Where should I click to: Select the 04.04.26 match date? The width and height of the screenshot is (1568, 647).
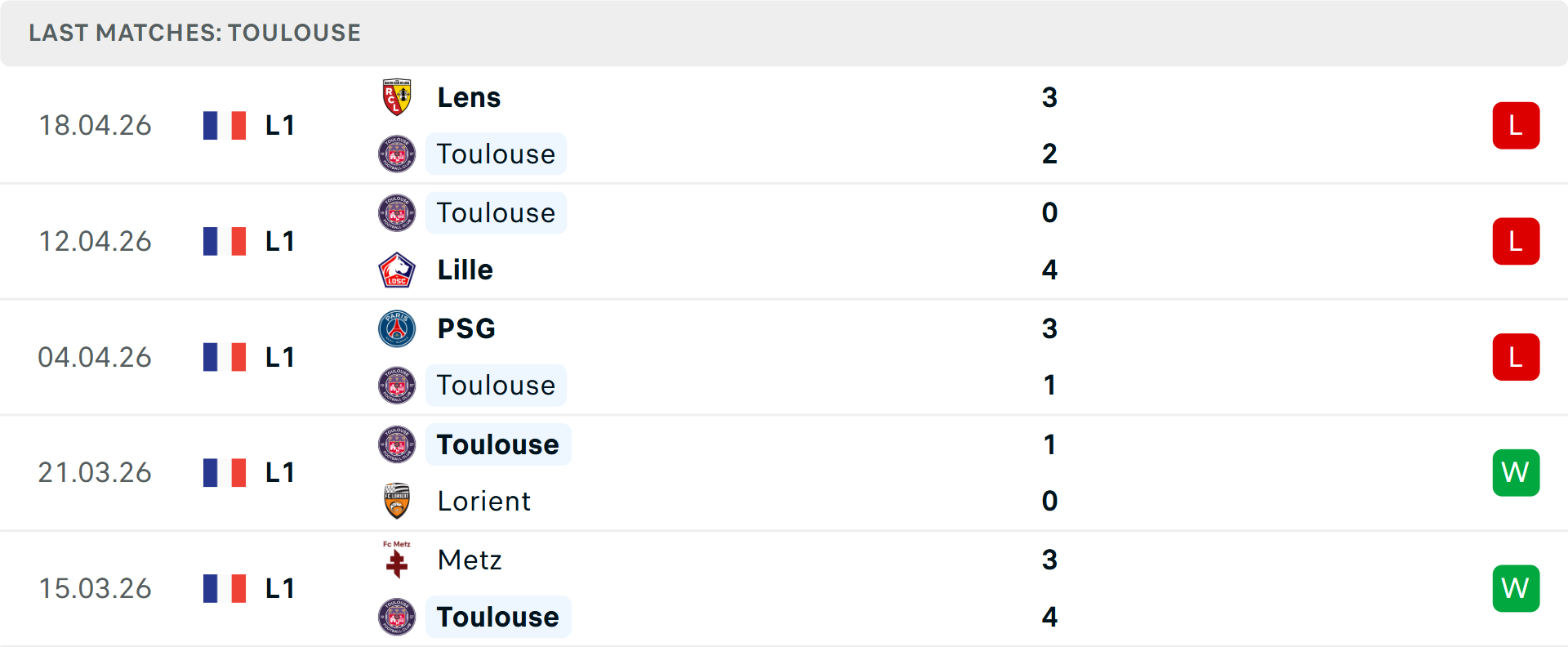click(95, 357)
